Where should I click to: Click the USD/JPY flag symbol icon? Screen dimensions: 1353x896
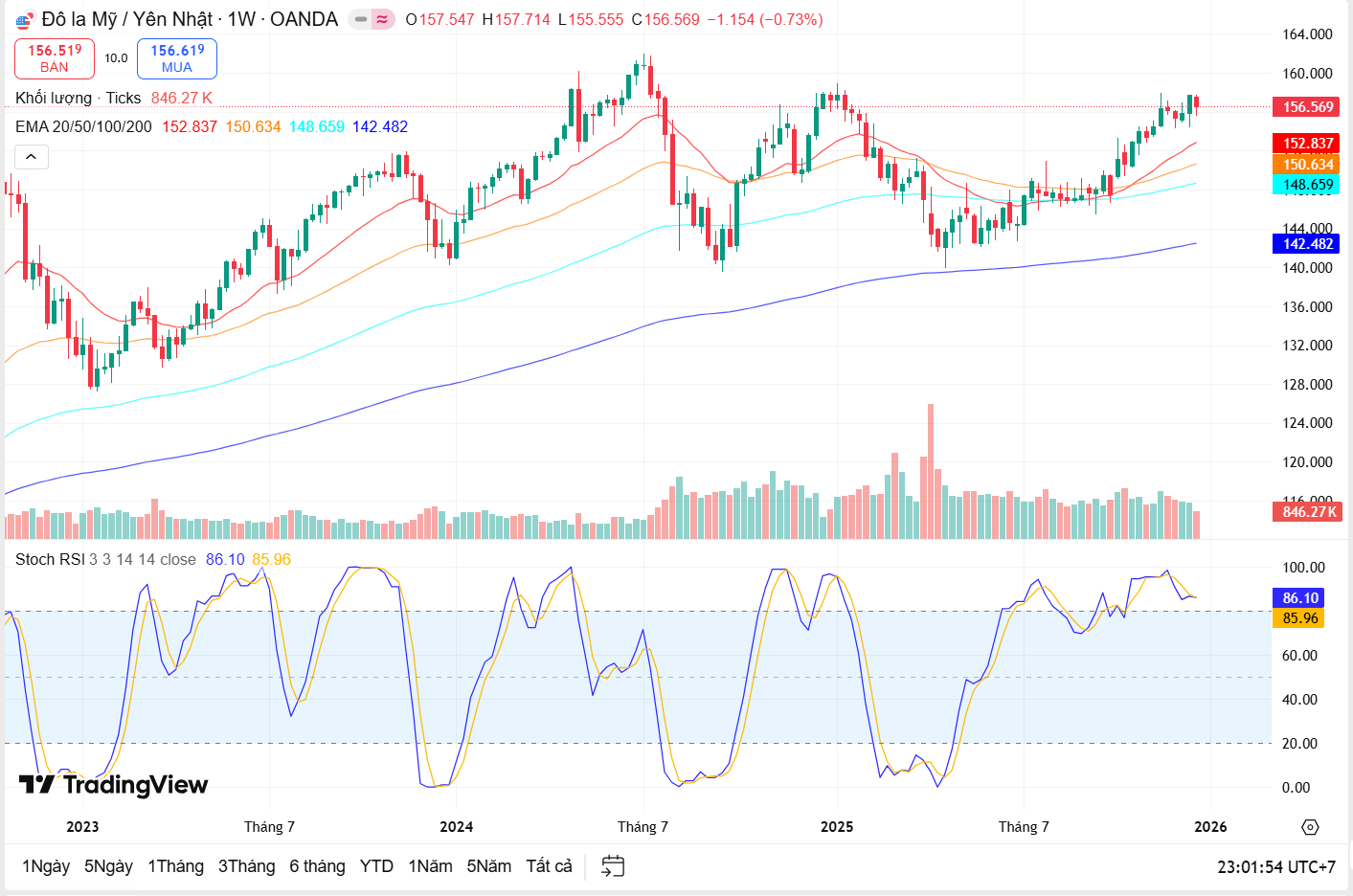[x=25, y=20]
